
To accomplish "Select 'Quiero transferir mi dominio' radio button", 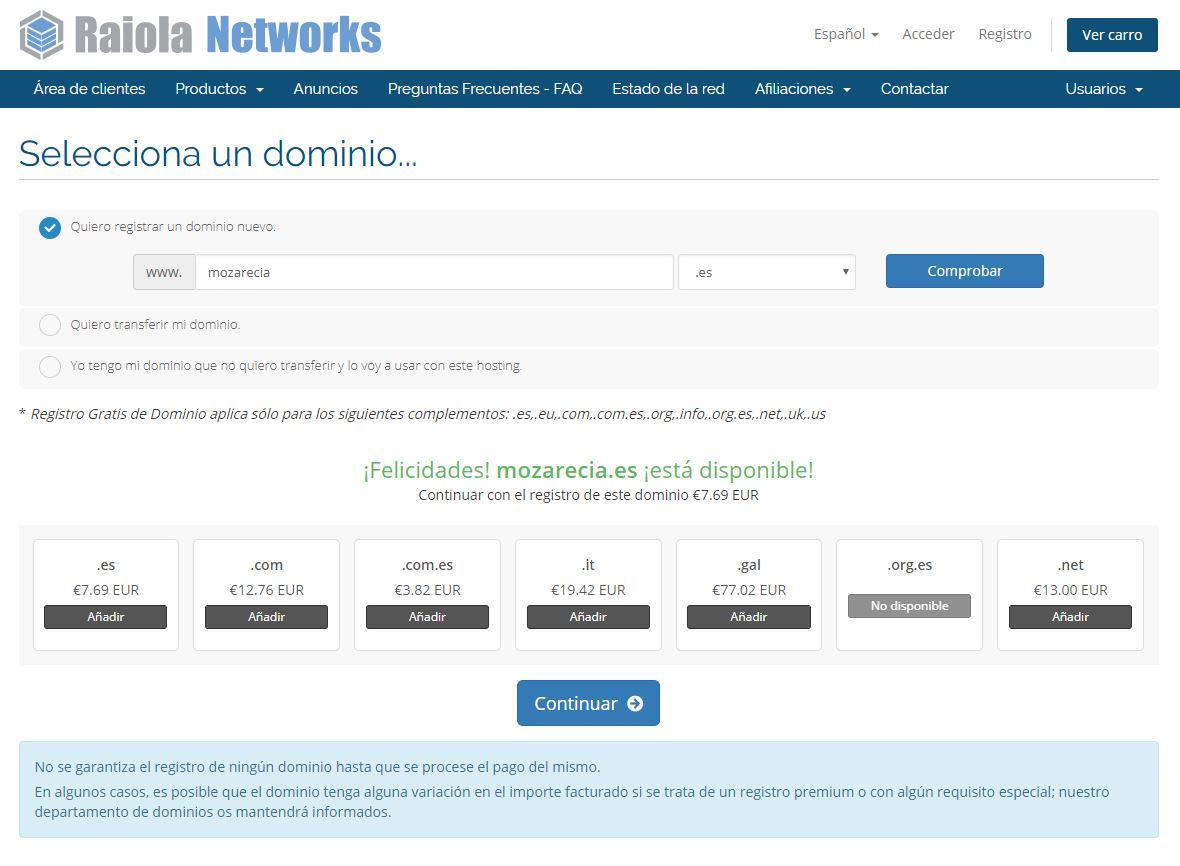I will tap(50, 325).
